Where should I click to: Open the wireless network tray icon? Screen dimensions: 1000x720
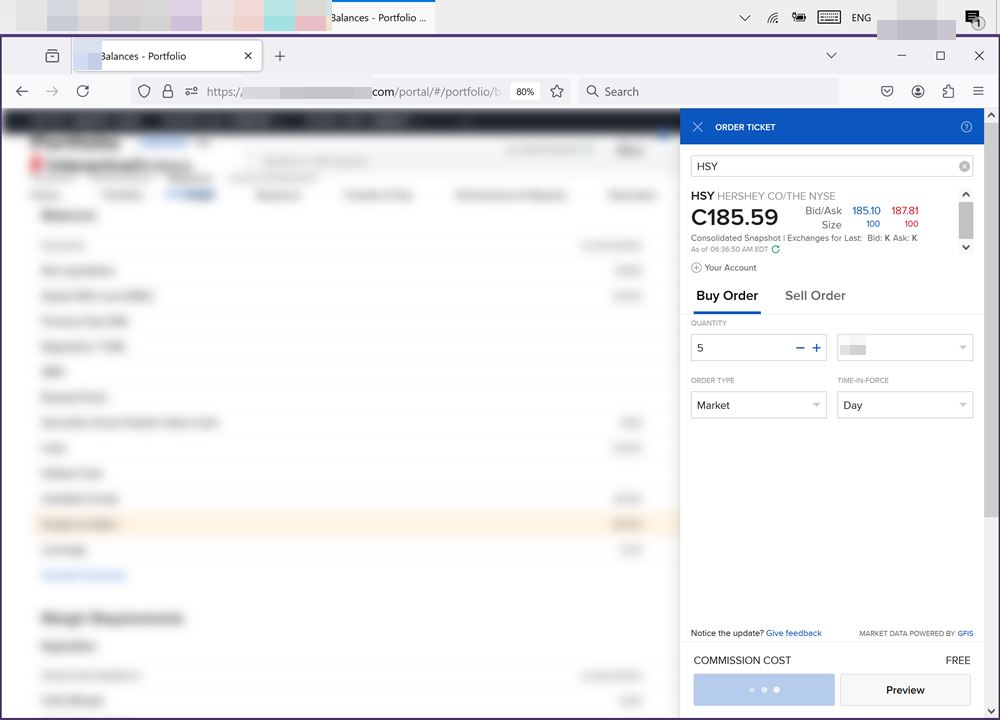pyautogui.click(x=773, y=18)
